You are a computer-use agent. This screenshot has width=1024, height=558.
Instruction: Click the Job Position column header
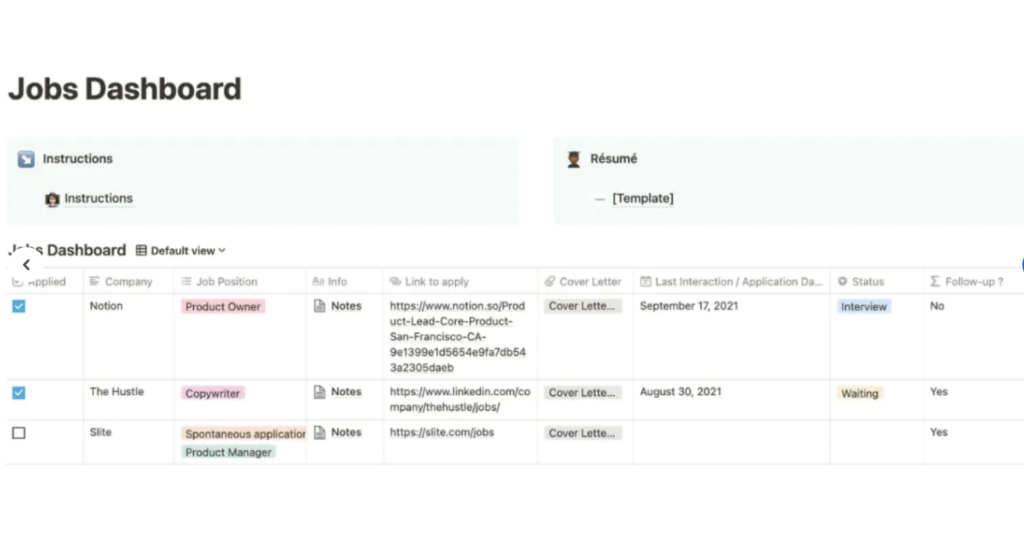click(x=226, y=282)
